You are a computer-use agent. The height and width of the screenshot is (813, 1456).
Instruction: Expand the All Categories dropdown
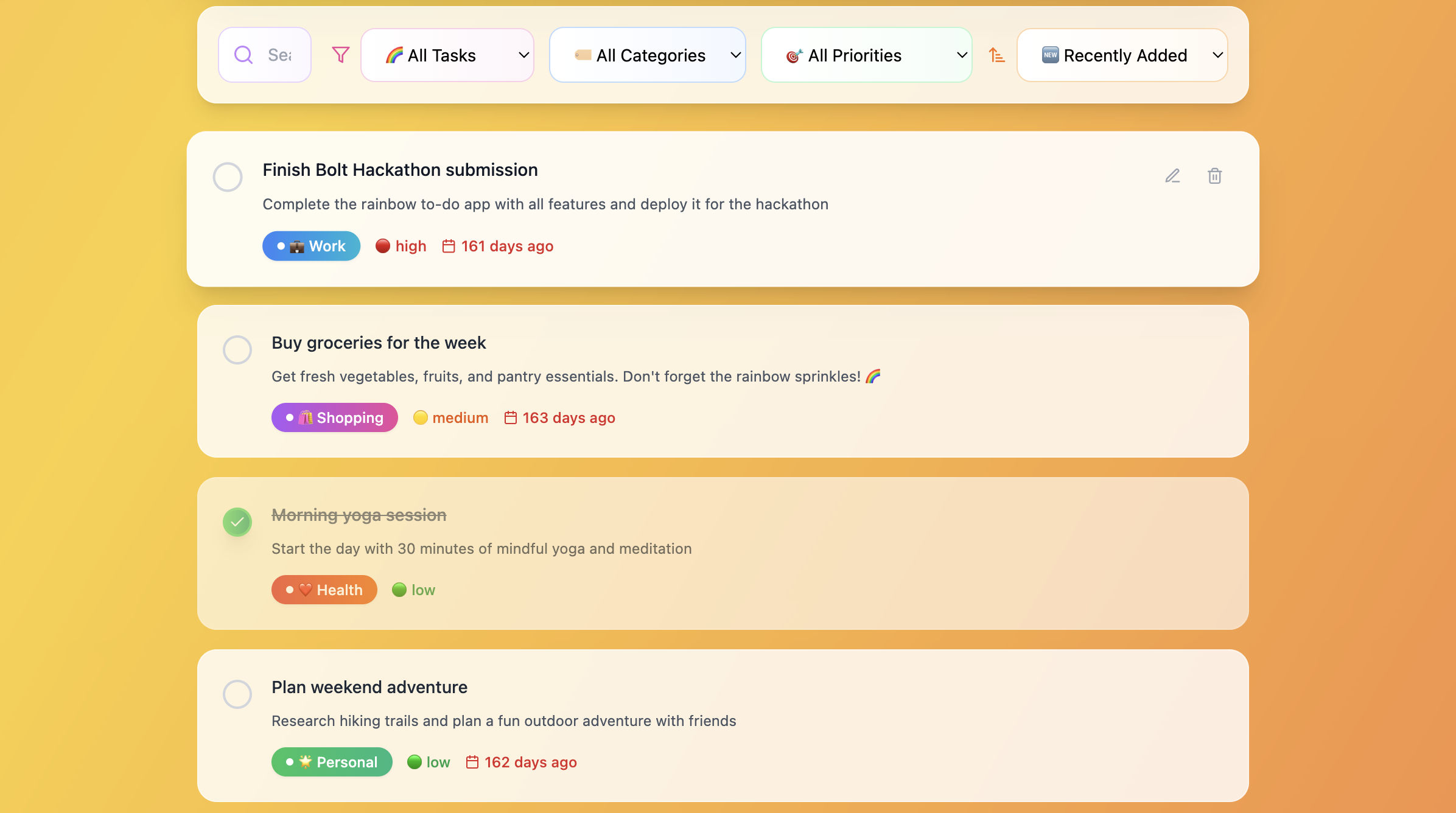(647, 55)
